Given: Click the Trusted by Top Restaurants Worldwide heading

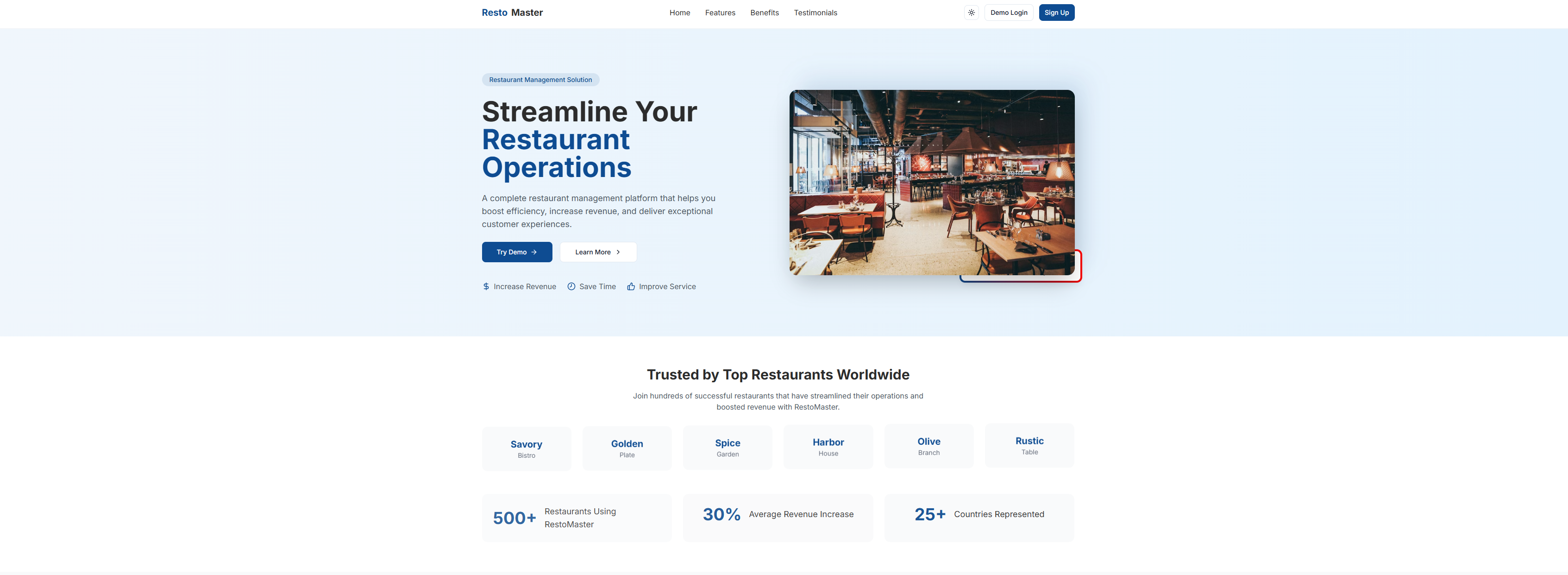Looking at the screenshot, I should tap(778, 374).
